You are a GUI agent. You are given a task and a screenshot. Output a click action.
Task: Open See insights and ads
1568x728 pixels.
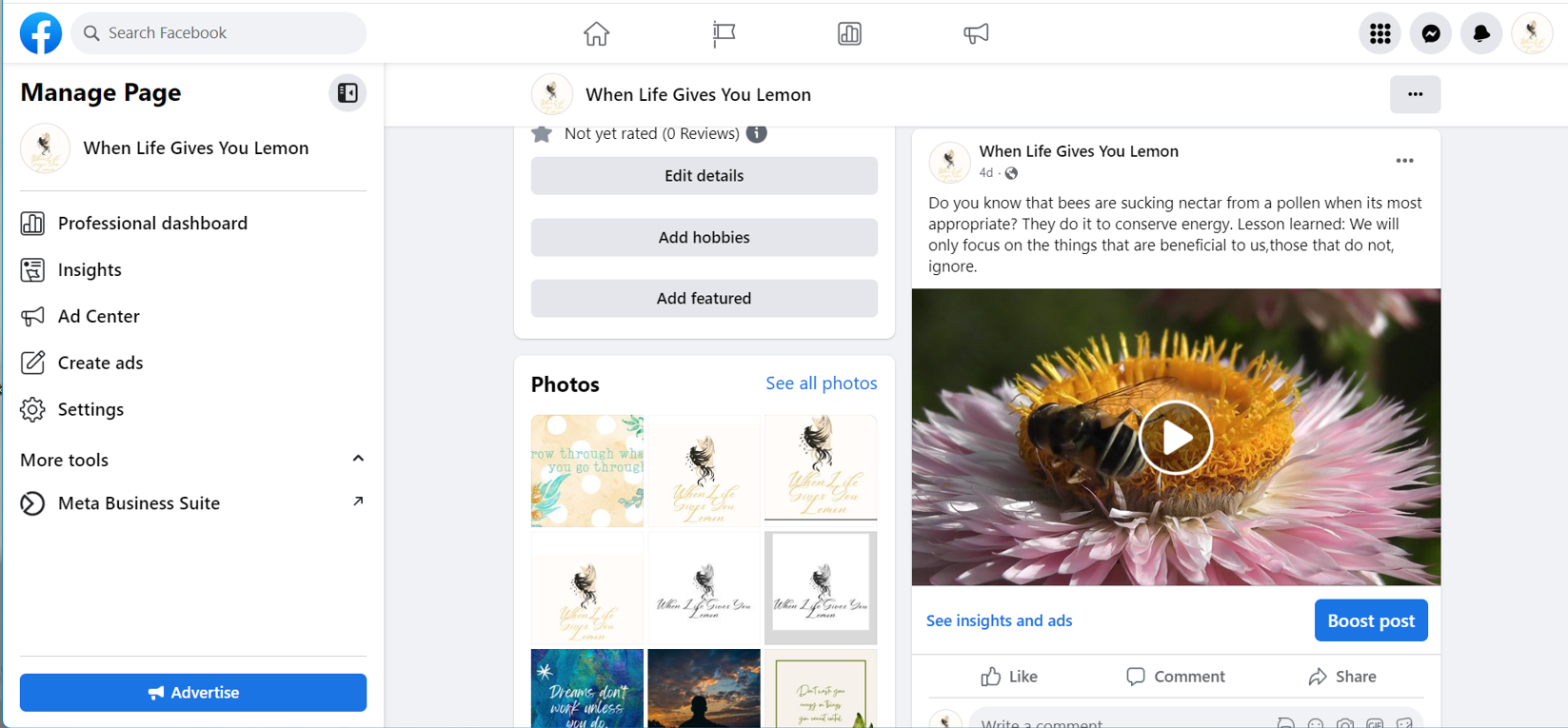pos(999,620)
